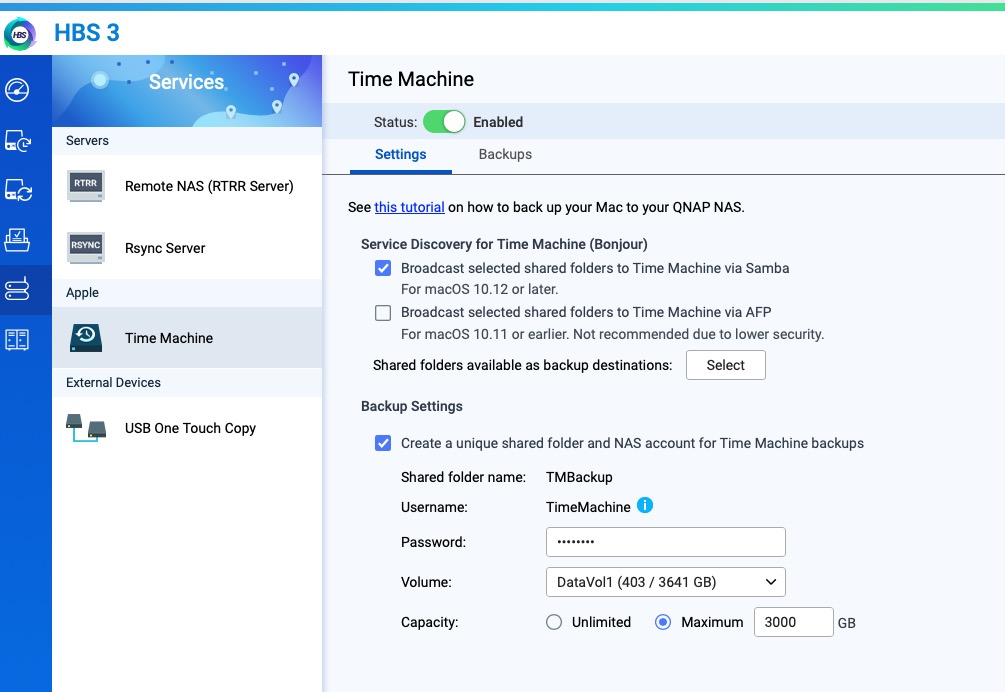Viewport: 1005px width, 692px height.
Task: Click the Apple section heading
Action: (82, 293)
